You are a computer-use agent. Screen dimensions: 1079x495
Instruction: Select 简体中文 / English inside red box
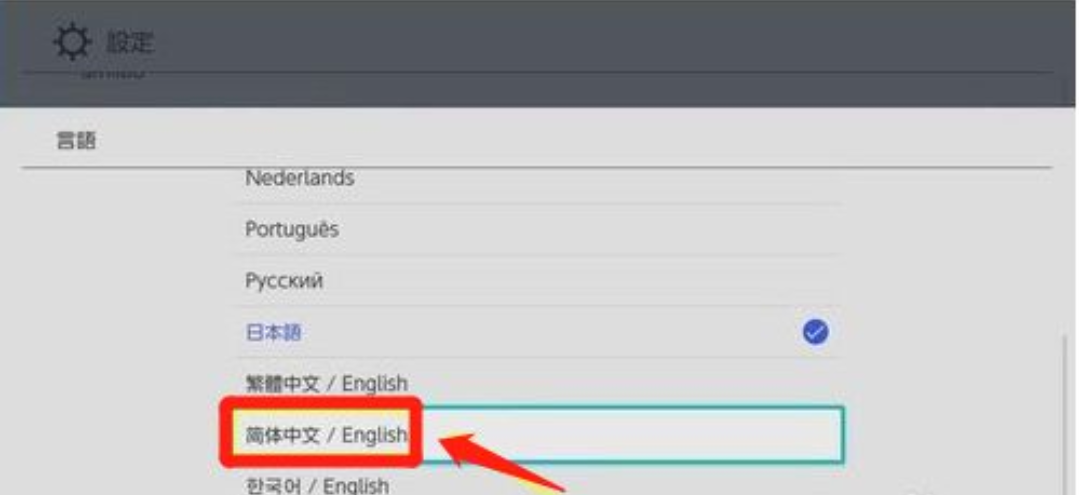click(x=326, y=435)
